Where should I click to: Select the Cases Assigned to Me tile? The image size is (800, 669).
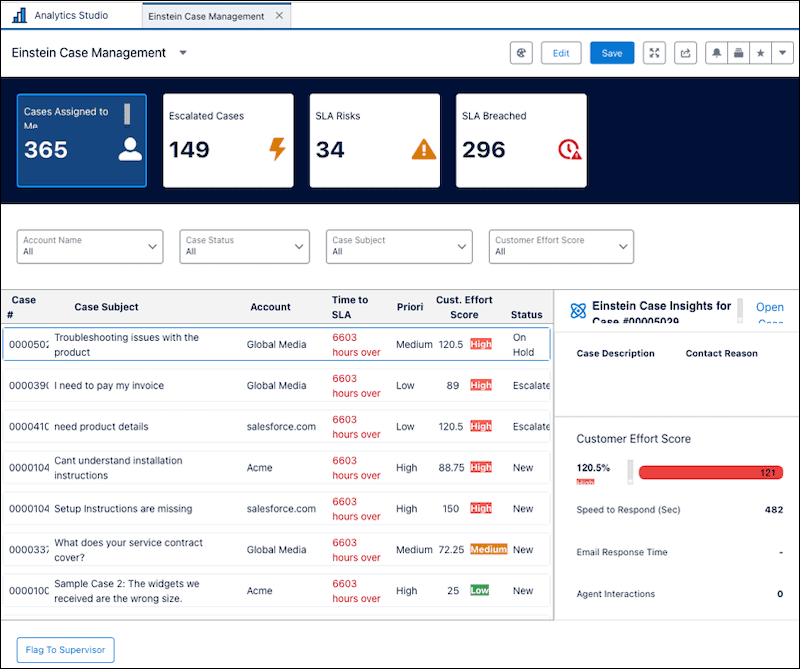82,140
